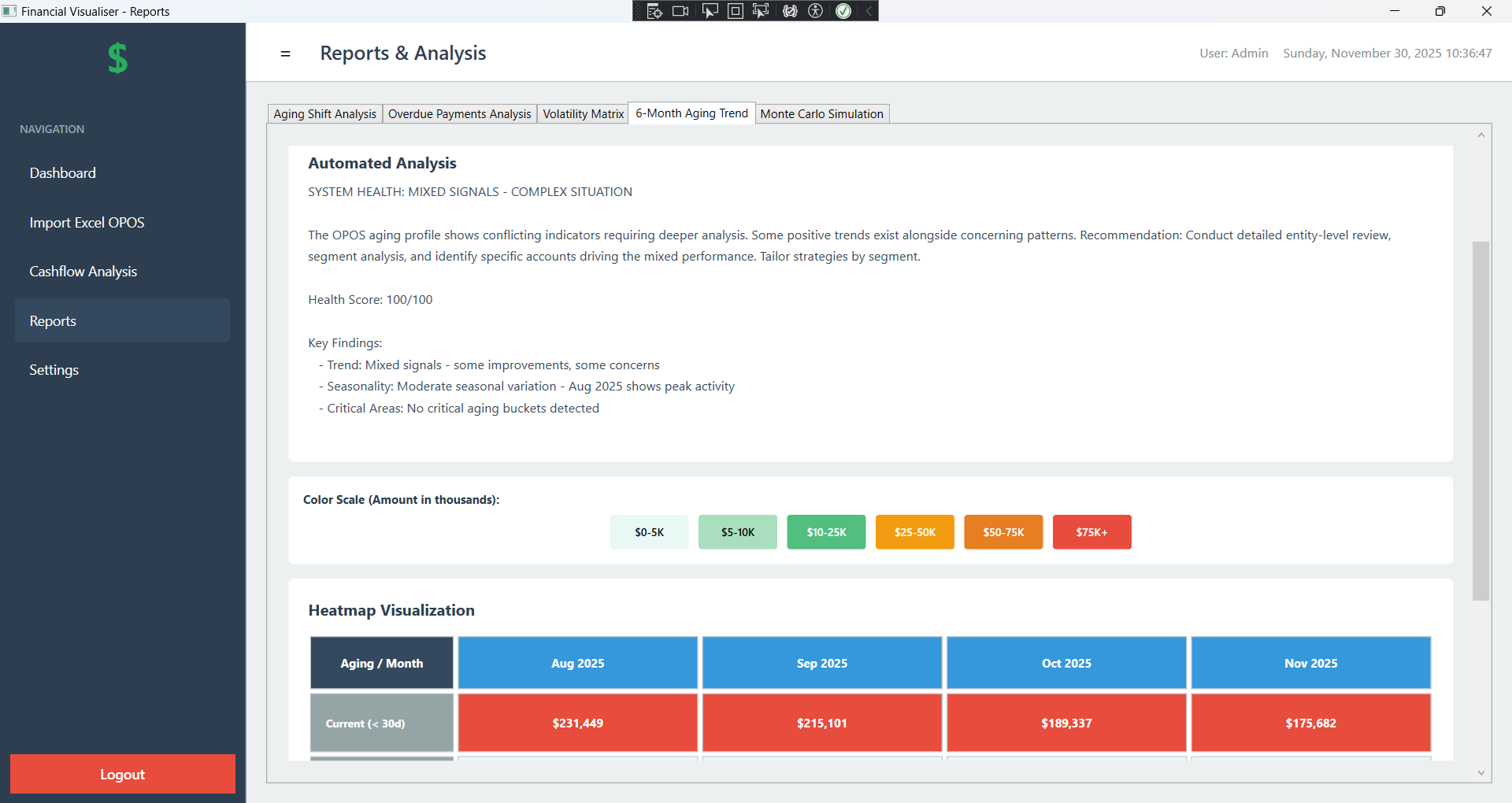Select the Volatility Matrix tab
Image resolution: width=1512 pixels, height=803 pixels.
tap(583, 114)
